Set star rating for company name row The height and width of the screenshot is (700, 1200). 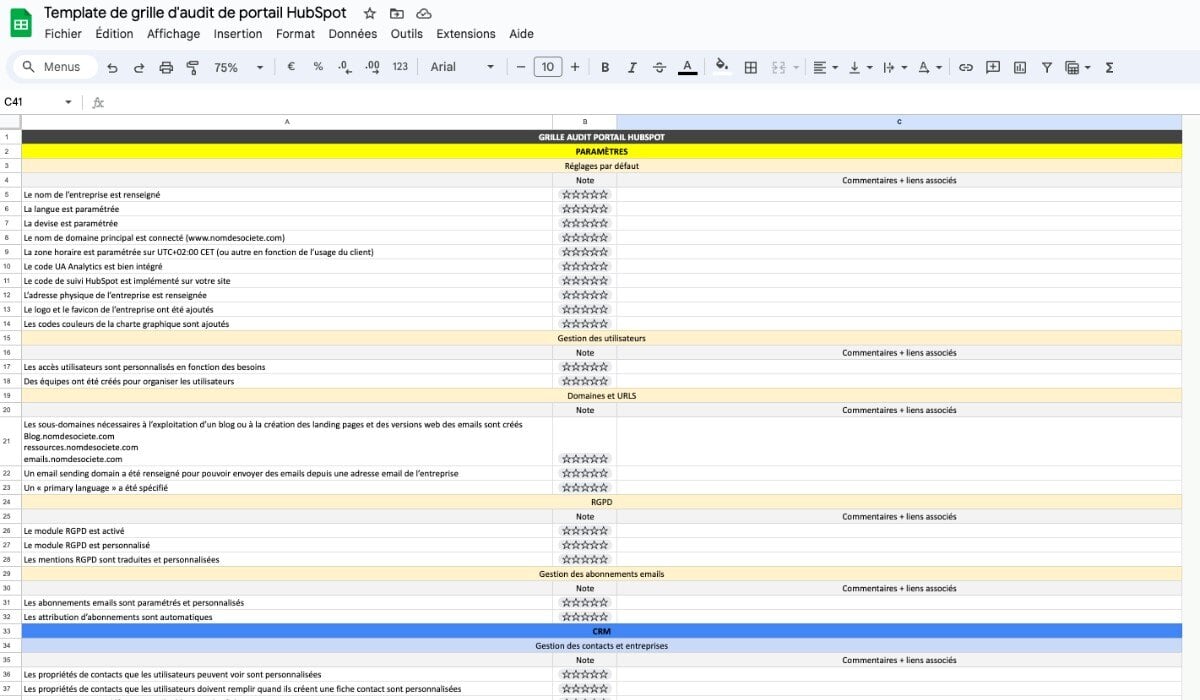tap(585, 195)
